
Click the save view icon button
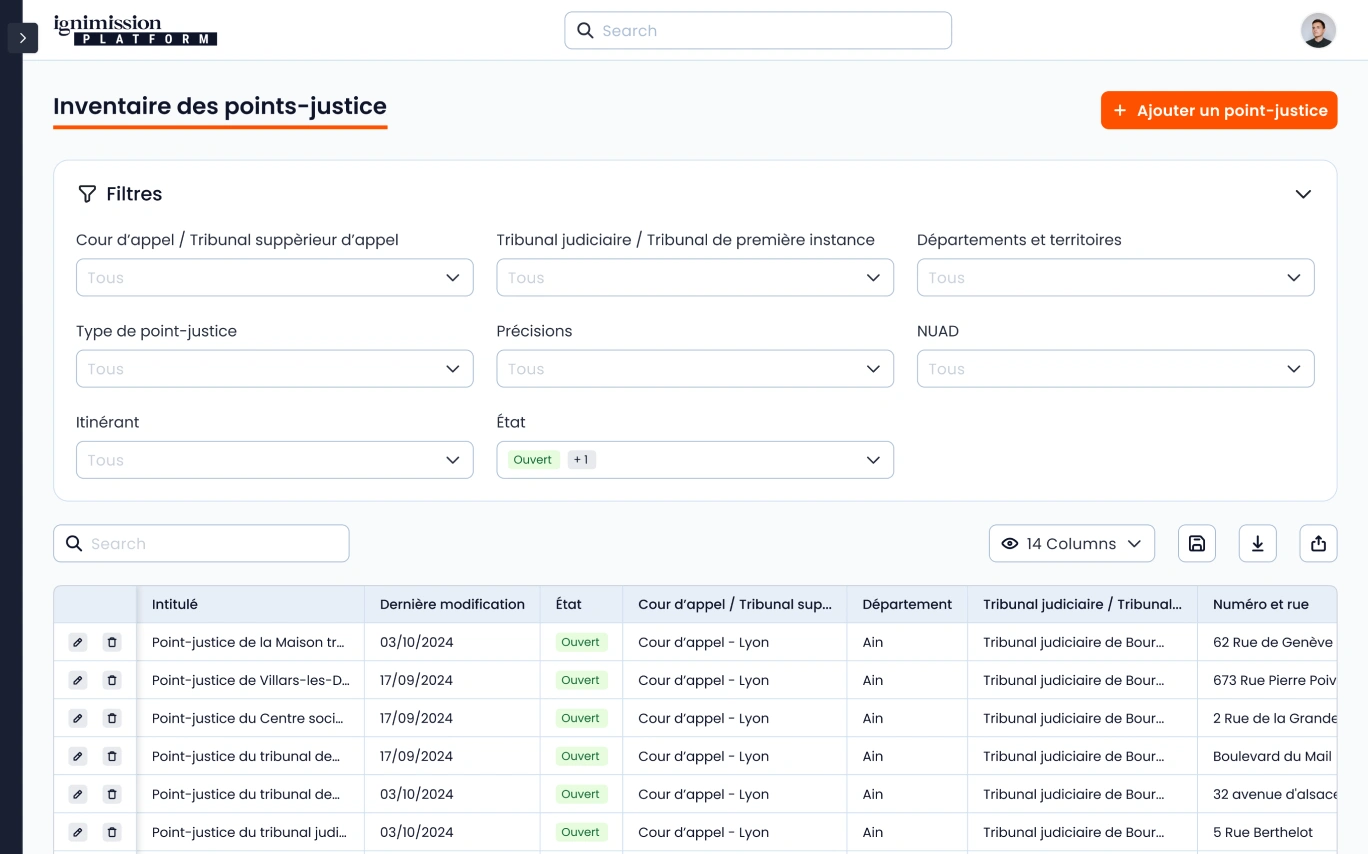[x=1196, y=543]
